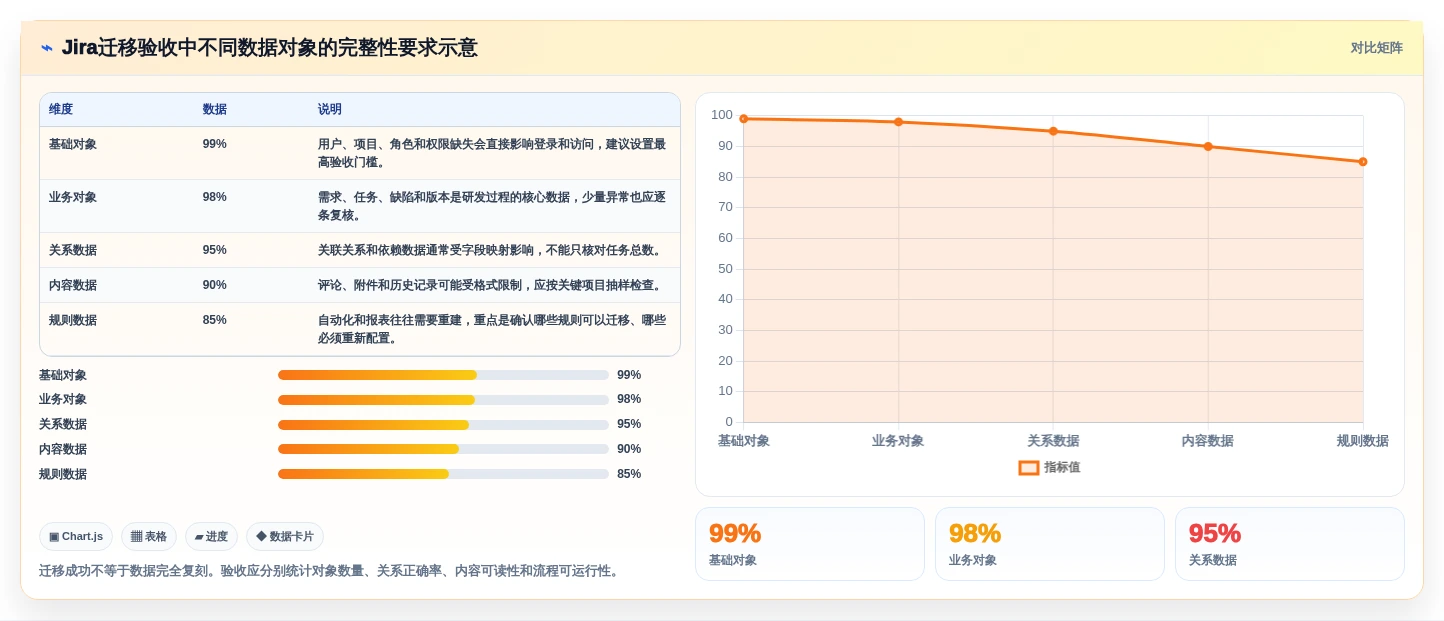Click the 数据 column header

click(x=215, y=109)
